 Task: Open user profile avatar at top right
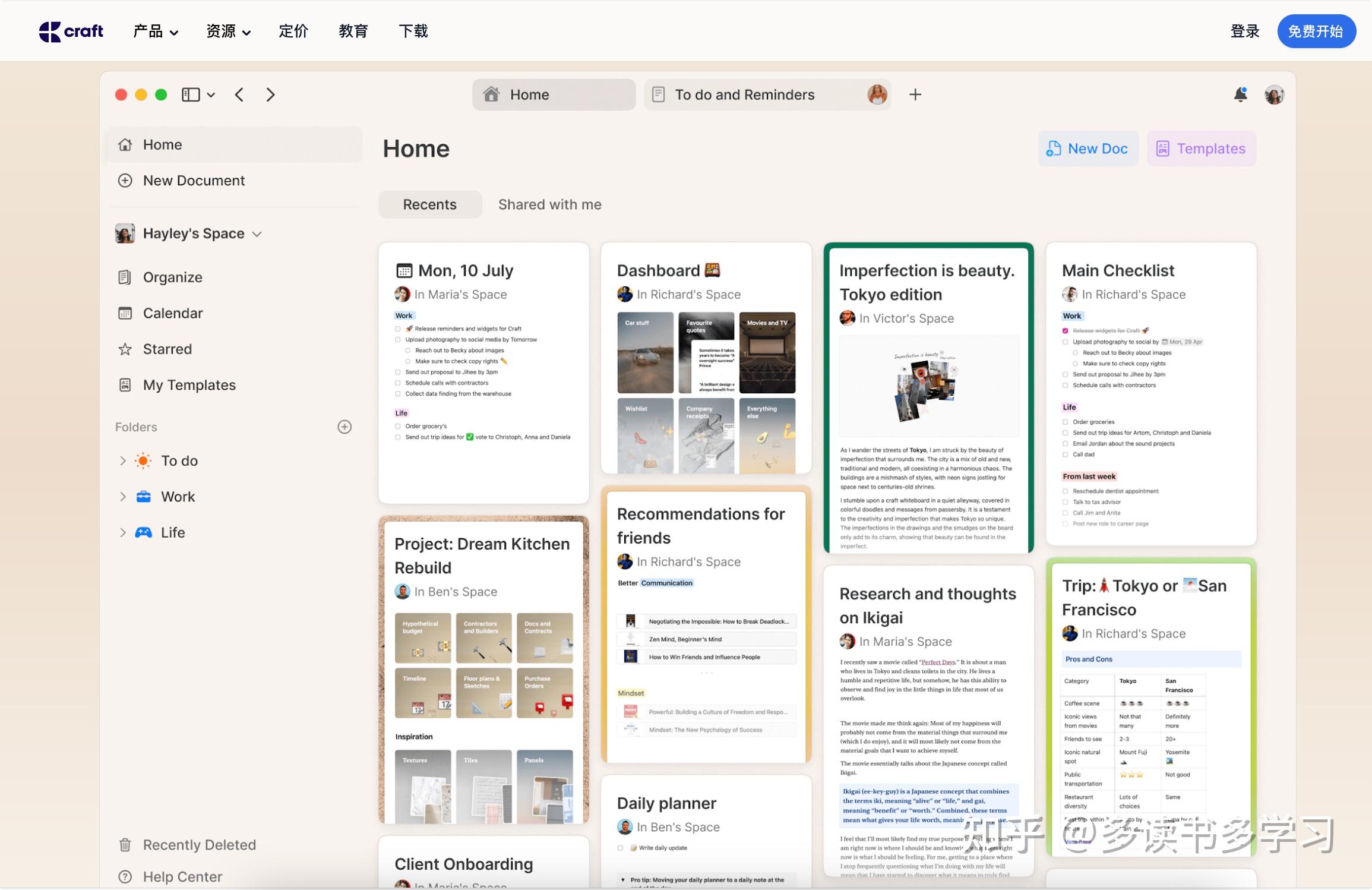tap(1274, 94)
